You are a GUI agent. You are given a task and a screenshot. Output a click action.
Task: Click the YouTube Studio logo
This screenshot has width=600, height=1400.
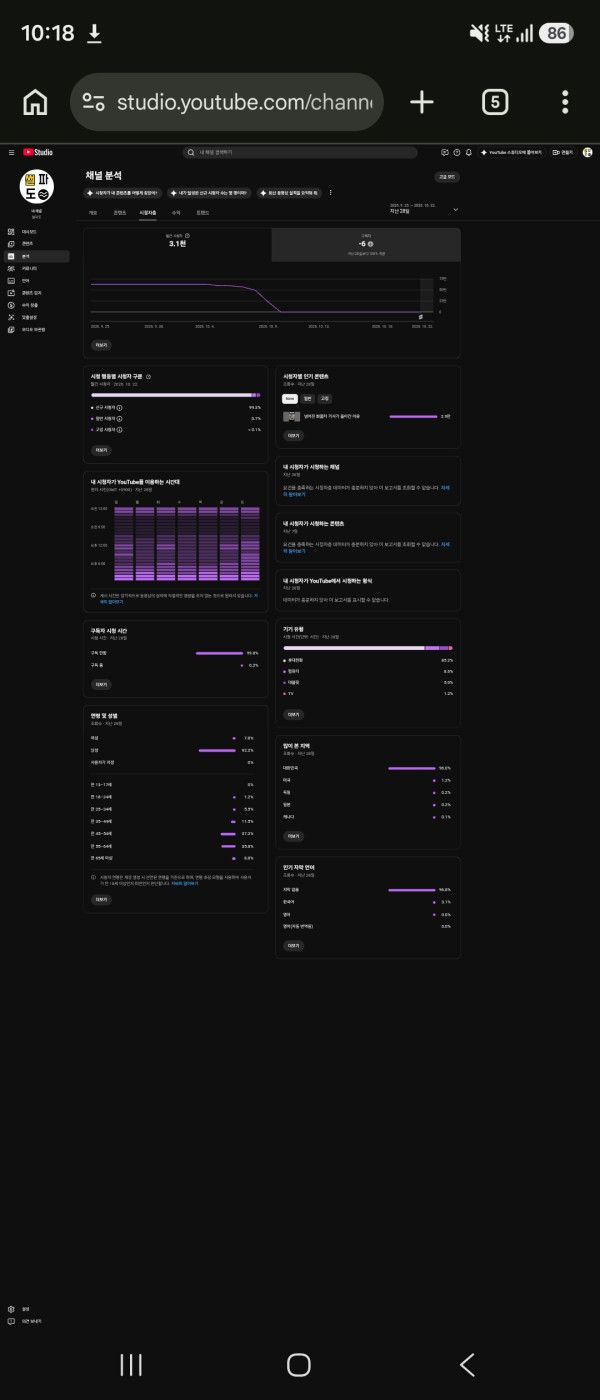pos(38,152)
